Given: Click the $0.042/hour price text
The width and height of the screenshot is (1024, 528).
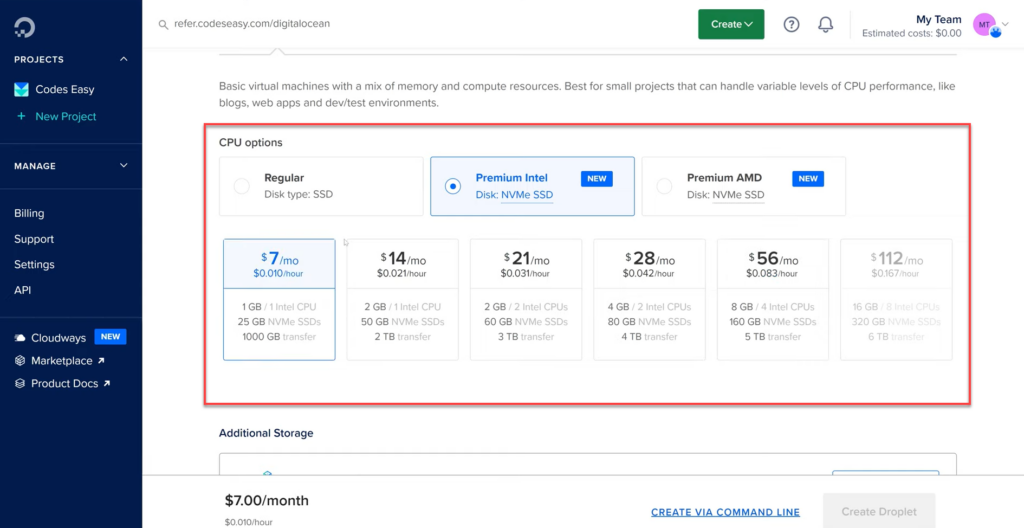Looking at the screenshot, I should pos(649,274).
